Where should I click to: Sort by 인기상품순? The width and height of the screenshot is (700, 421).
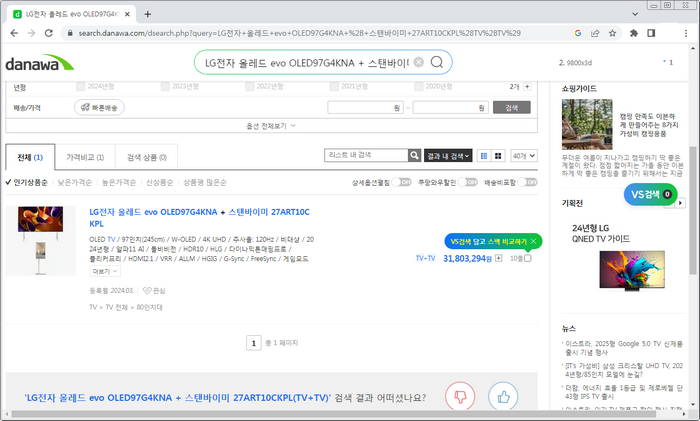click(30, 183)
